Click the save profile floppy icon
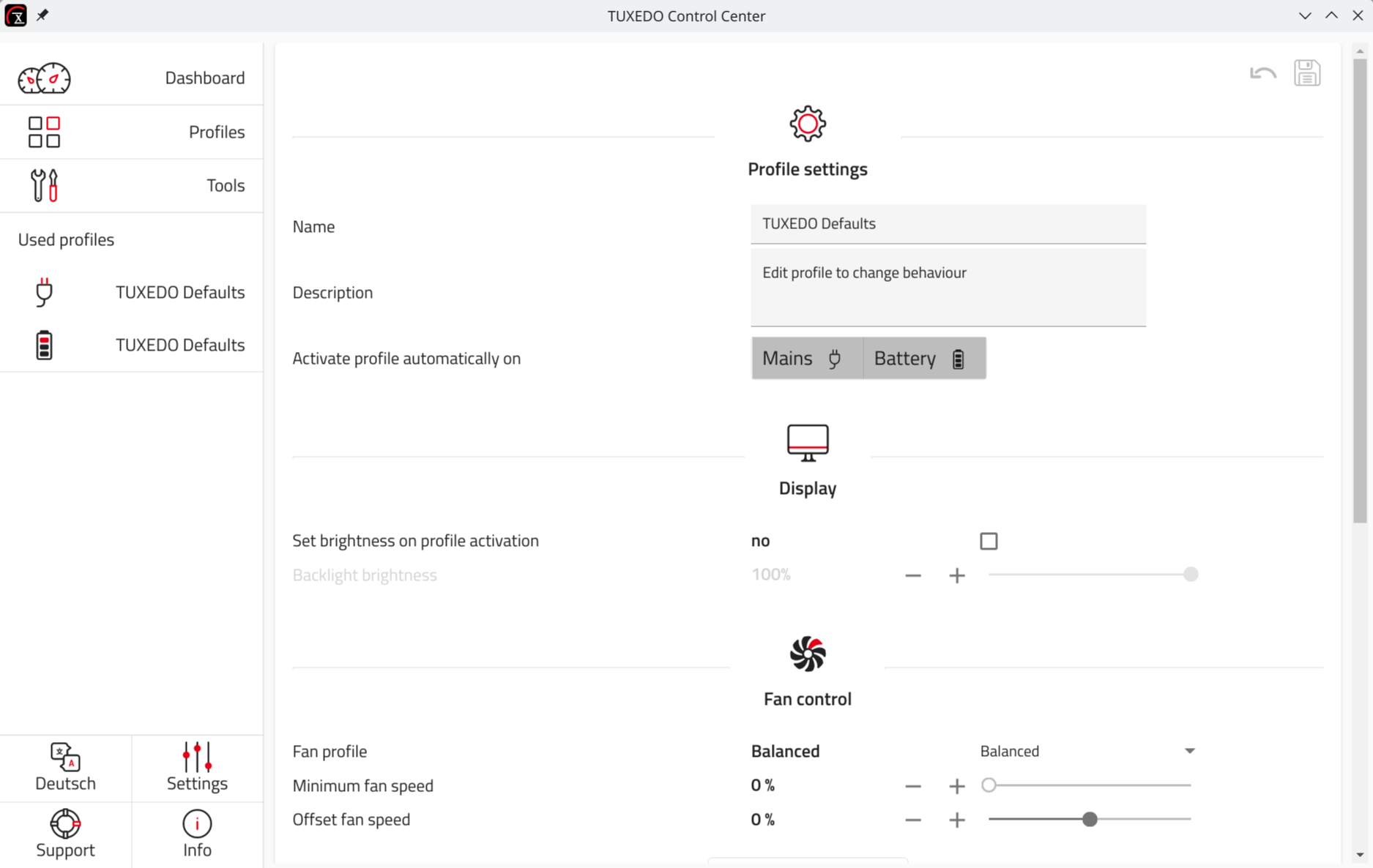1373x868 pixels. 1307,73
